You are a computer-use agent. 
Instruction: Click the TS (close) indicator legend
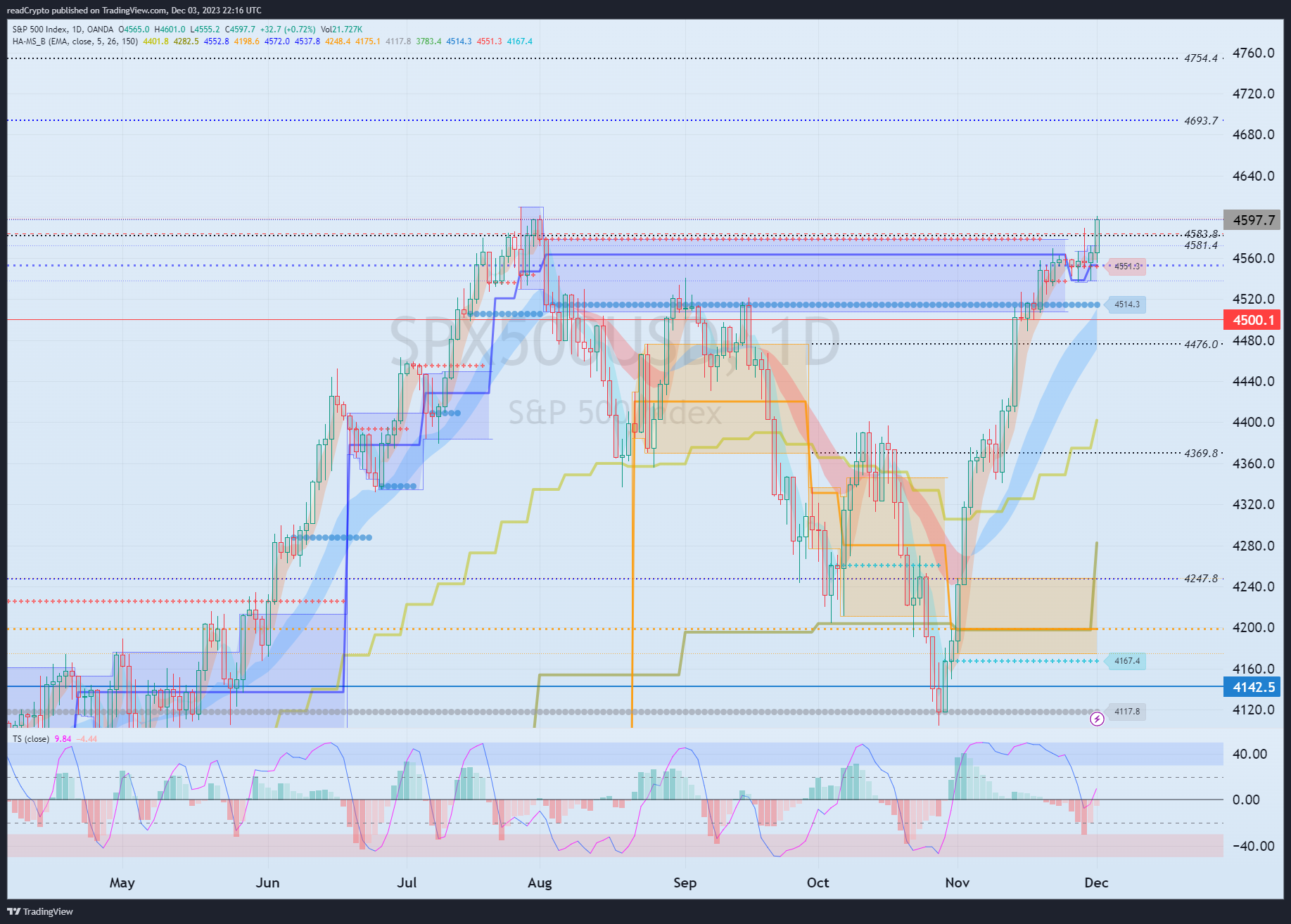[x=31, y=739]
